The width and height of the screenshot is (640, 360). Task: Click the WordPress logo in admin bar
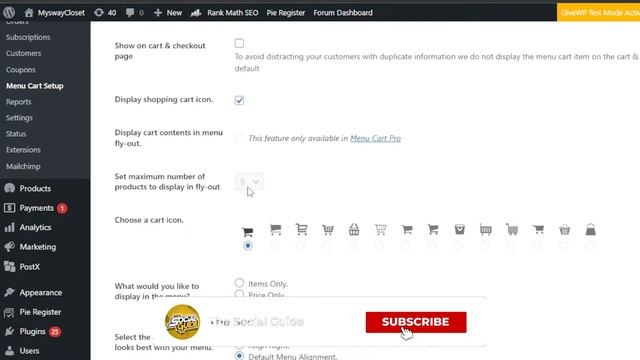pyautogui.click(x=9, y=13)
